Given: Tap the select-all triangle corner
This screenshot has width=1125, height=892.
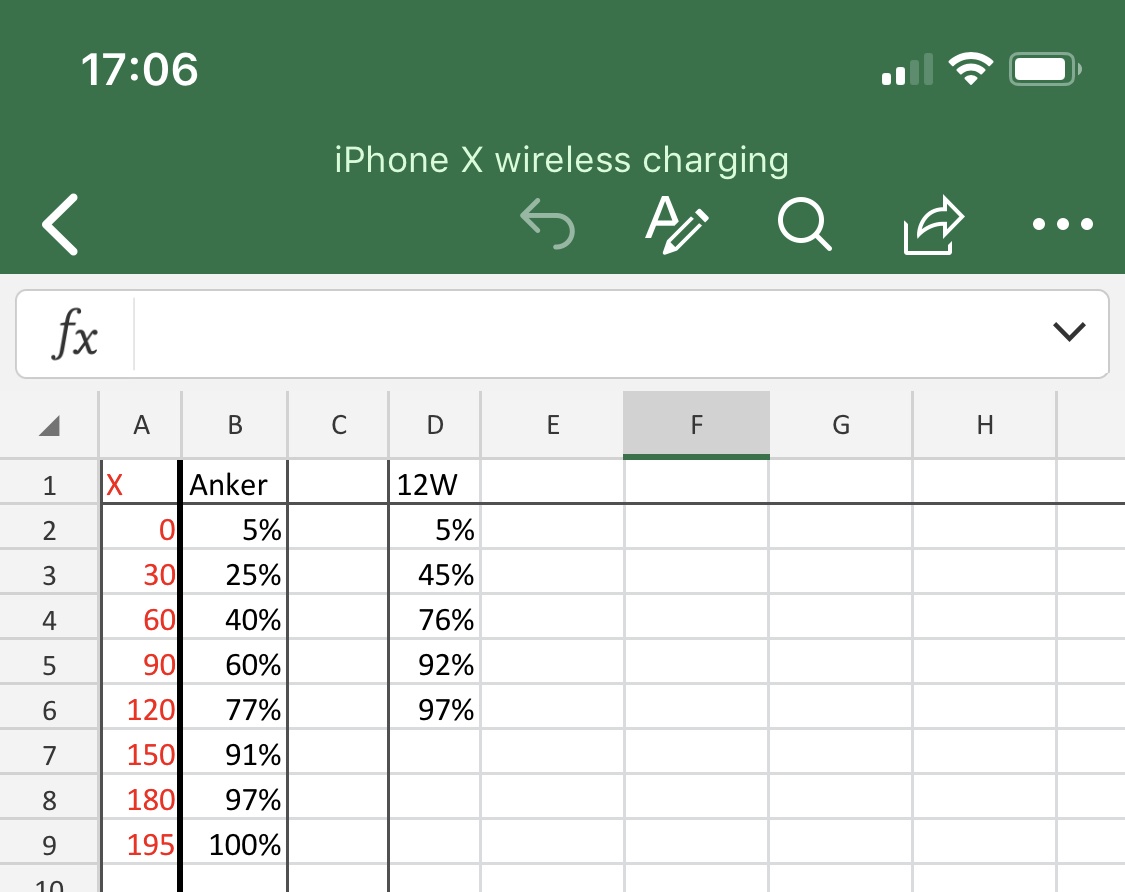Looking at the screenshot, I should [x=48, y=426].
